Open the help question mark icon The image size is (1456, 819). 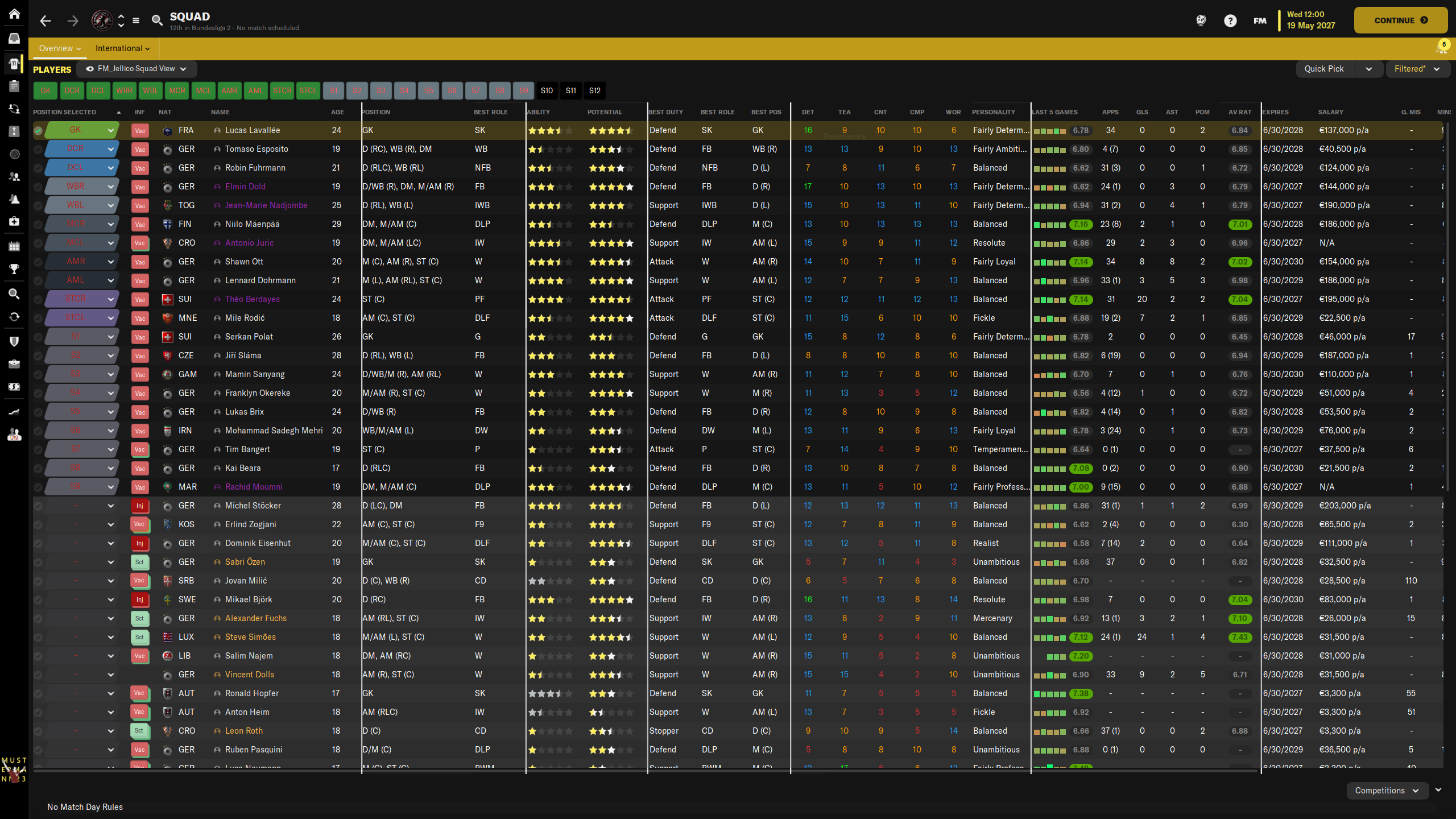point(1230,21)
